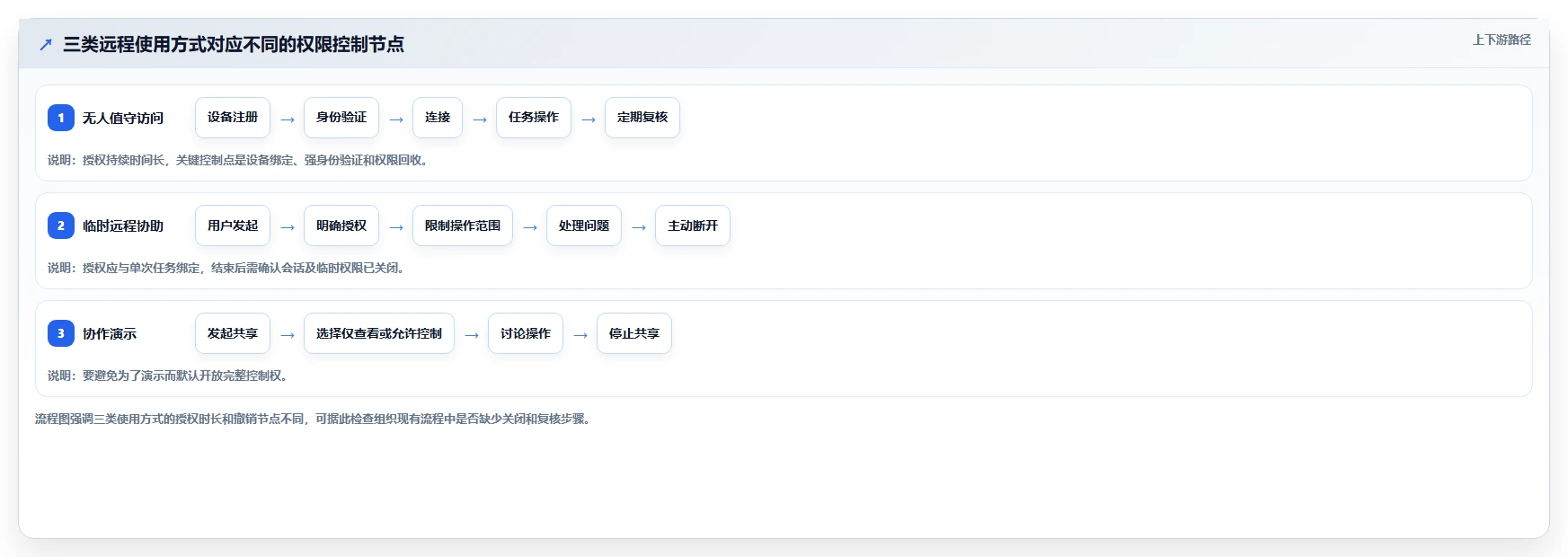The image size is (1568, 557).
Task: Click the 停止共享 step box
Action: [634, 333]
